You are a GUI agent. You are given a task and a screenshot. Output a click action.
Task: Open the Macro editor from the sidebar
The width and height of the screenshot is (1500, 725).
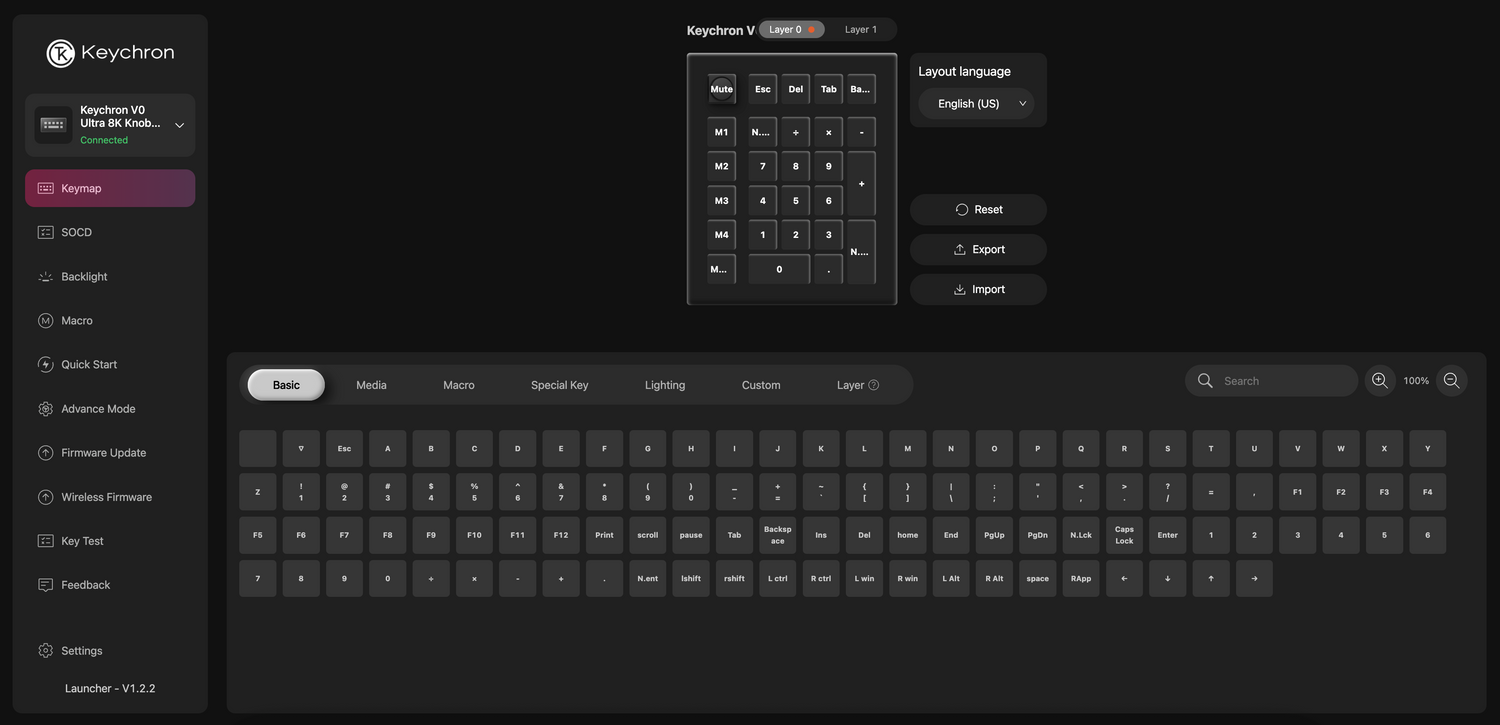coord(76,320)
